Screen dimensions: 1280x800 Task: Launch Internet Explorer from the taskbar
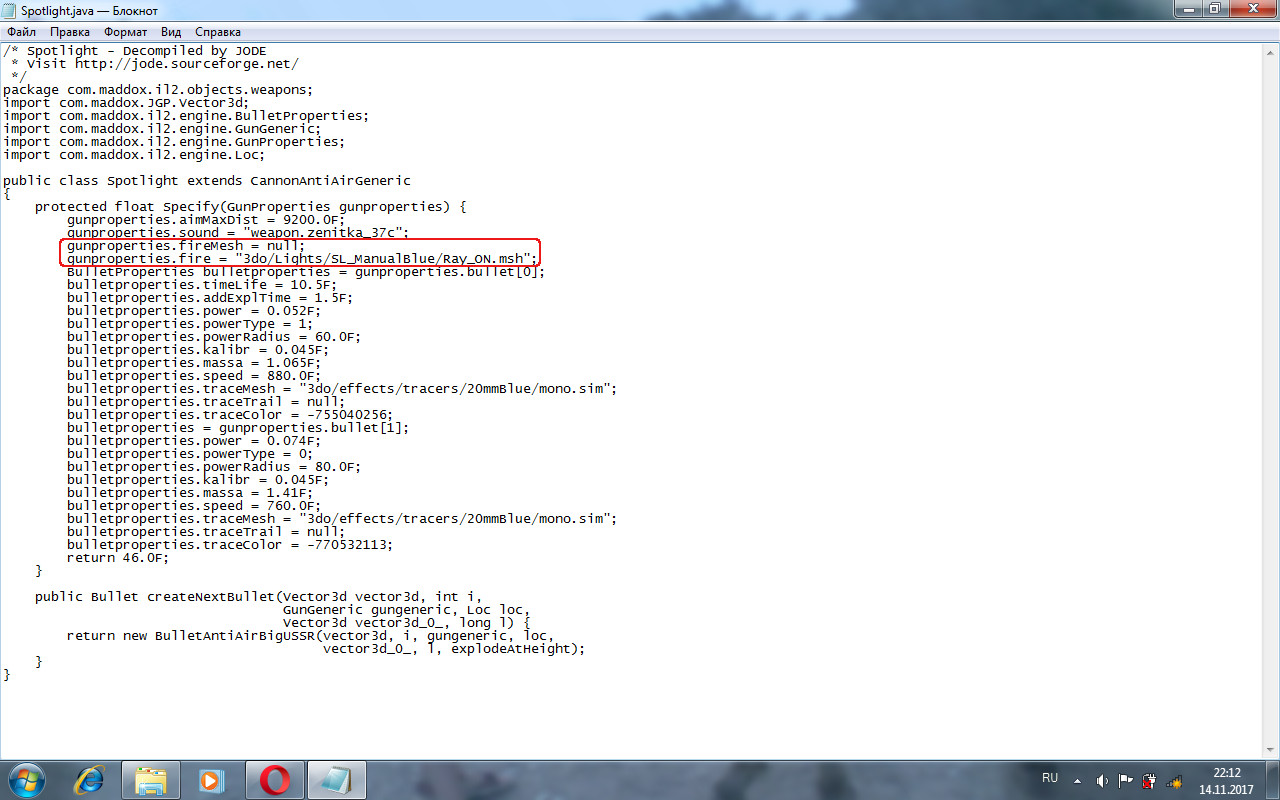pyautogui.click(x=90, y=779)
